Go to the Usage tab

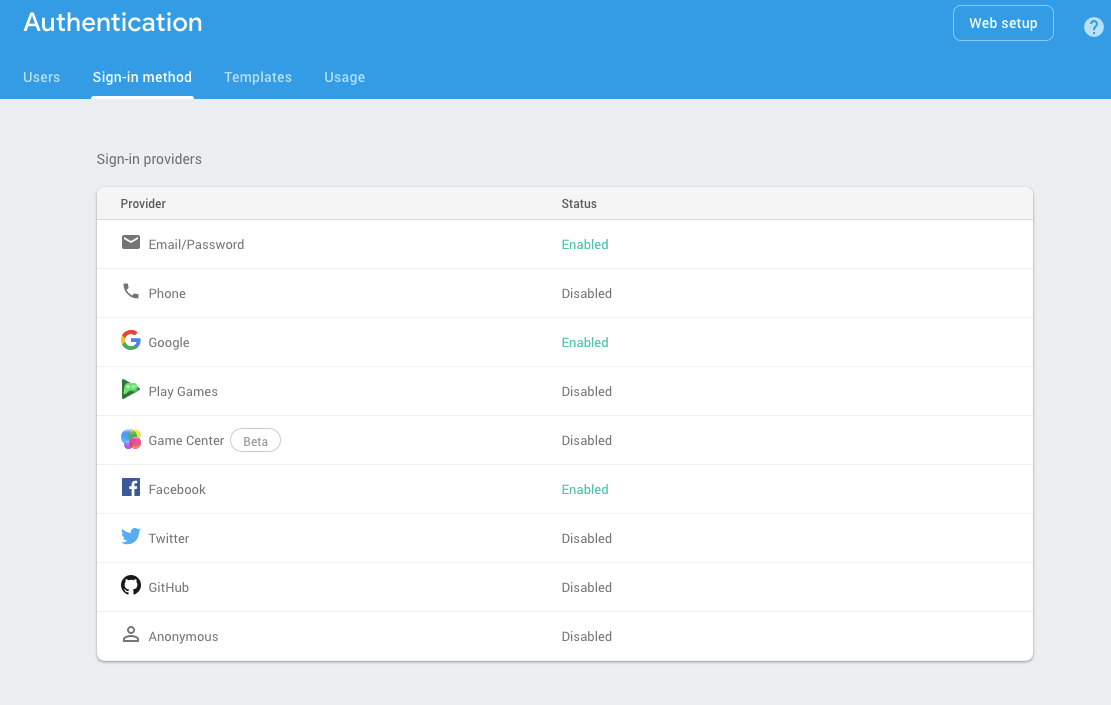click(344, 77)
